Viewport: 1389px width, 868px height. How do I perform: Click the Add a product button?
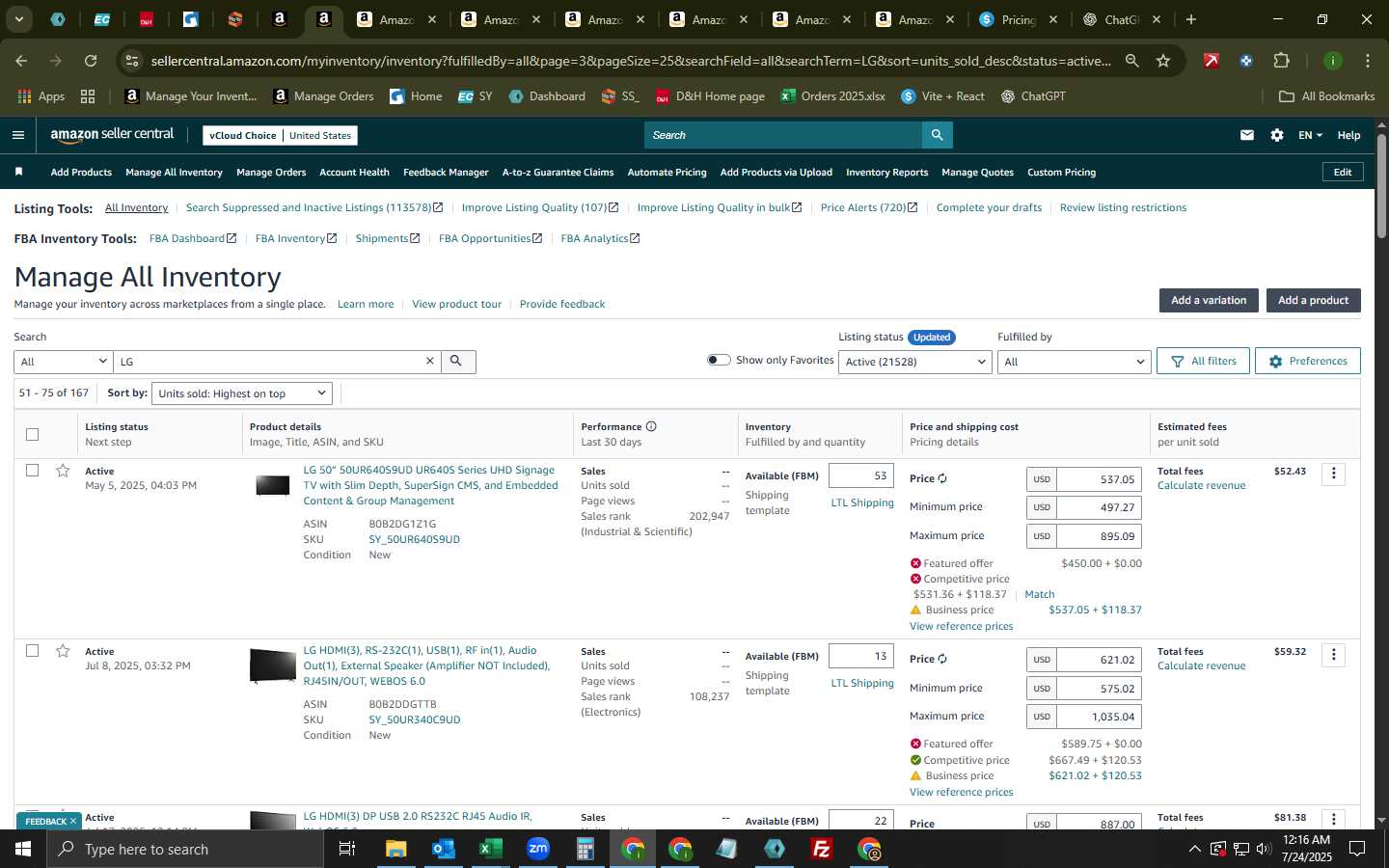pos(1313,300)
